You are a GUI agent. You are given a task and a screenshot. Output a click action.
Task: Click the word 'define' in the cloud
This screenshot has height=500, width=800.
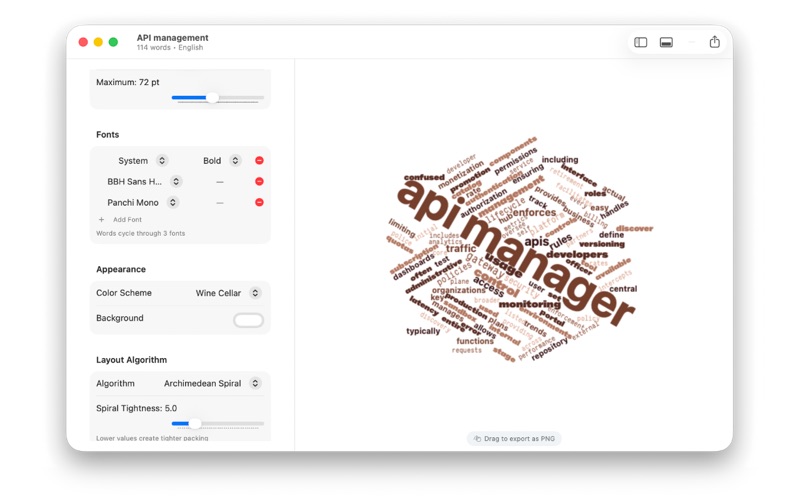tap(611, 235)
